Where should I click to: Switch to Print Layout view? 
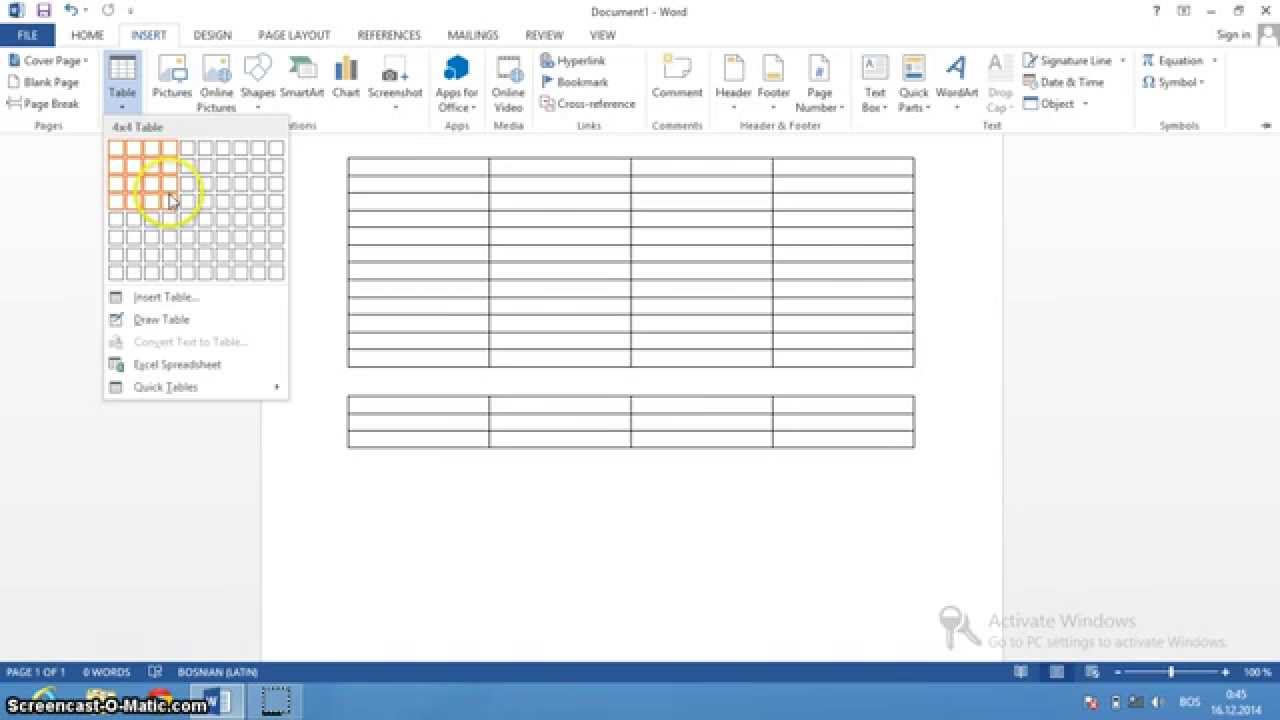point(1058,672)
